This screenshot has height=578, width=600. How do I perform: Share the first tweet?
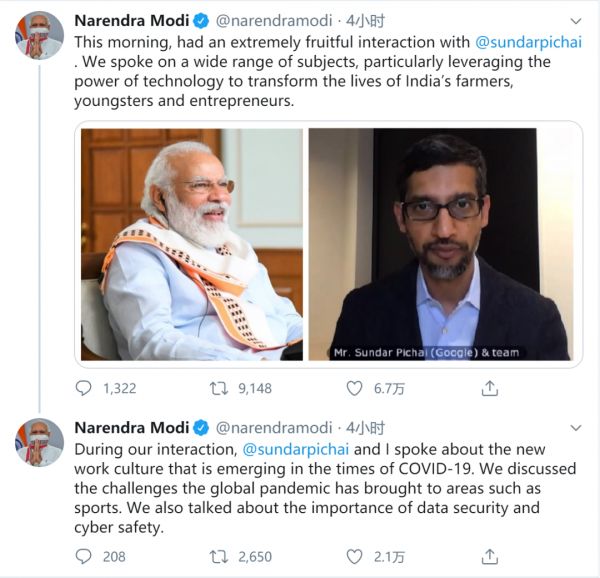[x=490, y=388]
